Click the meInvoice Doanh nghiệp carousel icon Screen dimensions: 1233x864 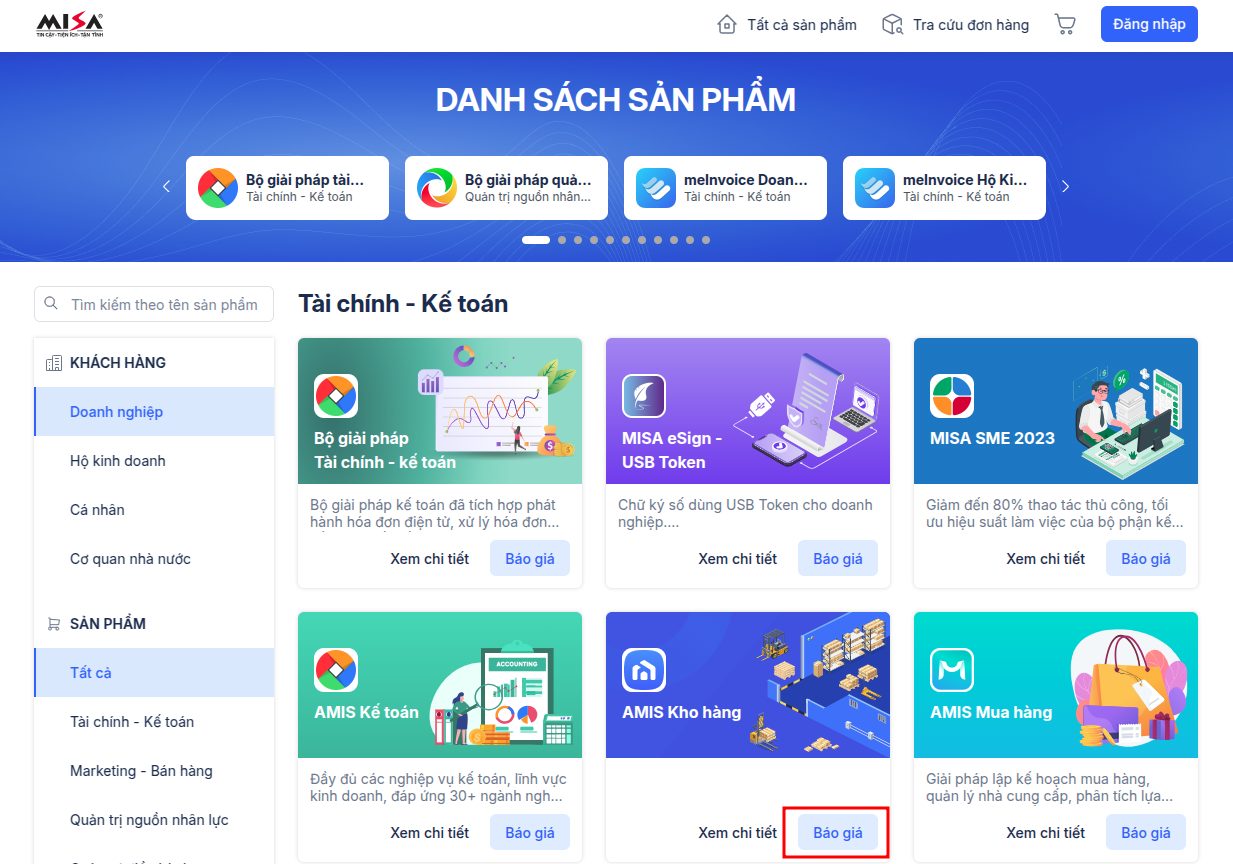pyautogui.click(x=656, y=188)
